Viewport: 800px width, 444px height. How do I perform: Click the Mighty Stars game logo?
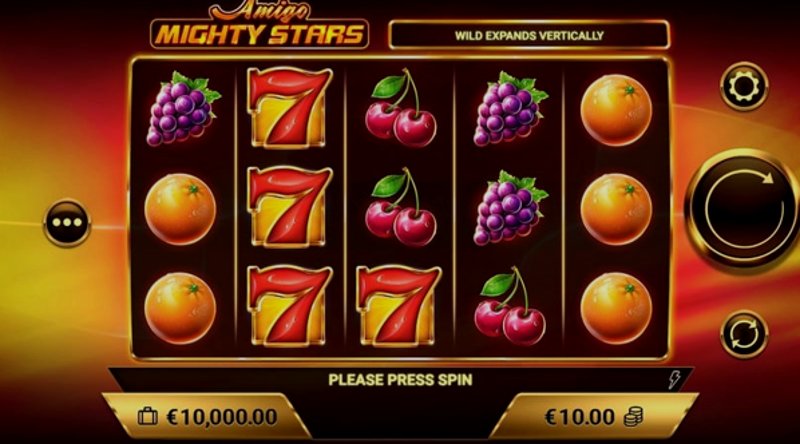(x=259, y=26)
